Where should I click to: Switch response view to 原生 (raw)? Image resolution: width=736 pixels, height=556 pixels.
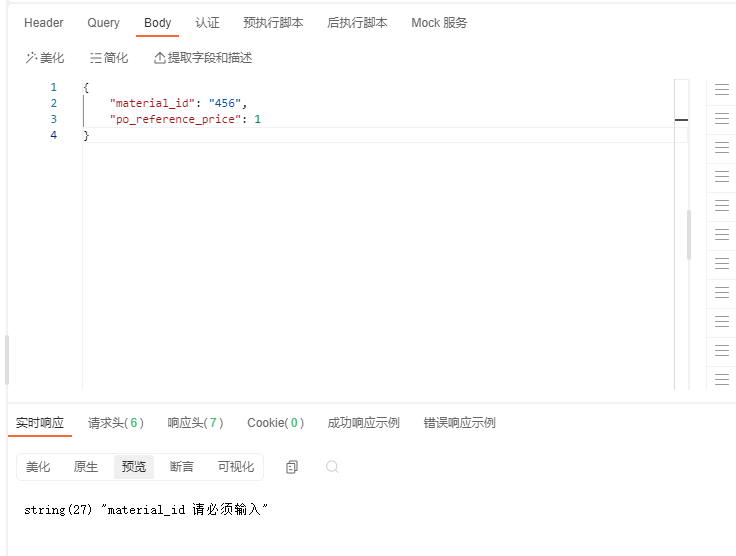pyautogui.click(x=86, y=467)
